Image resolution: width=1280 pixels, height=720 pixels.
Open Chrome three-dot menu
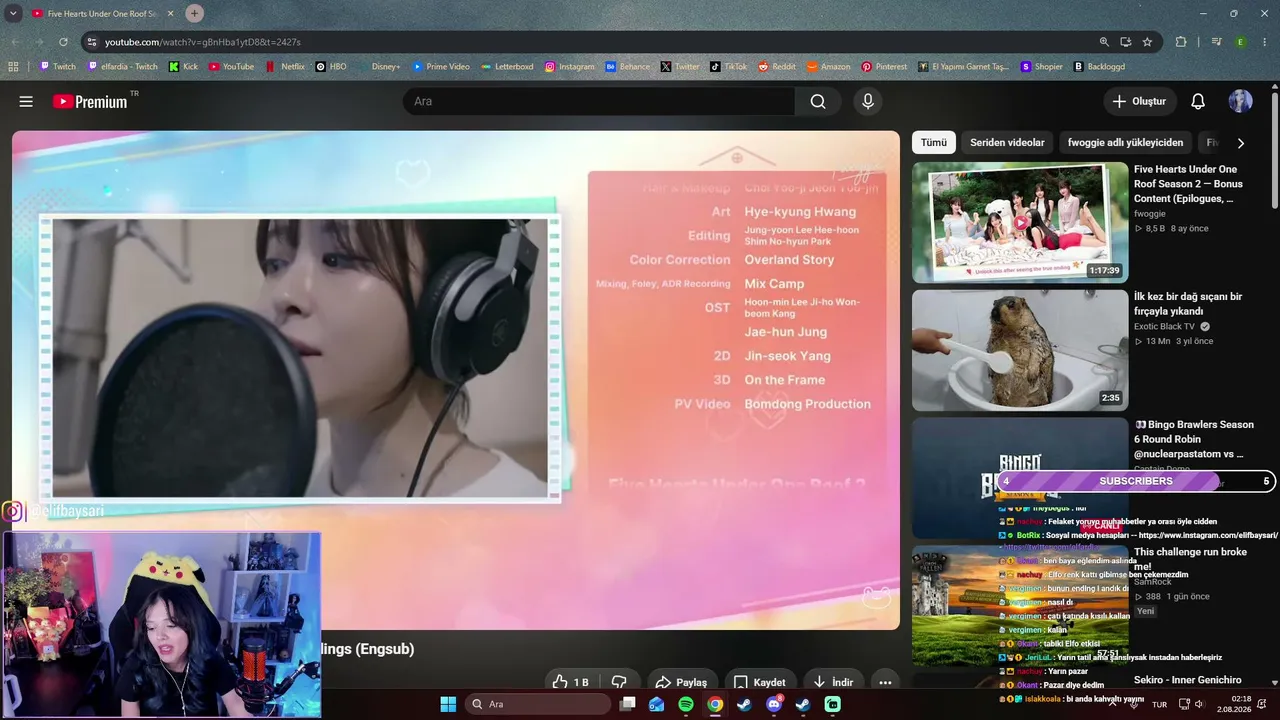[x=1265, y=42]
